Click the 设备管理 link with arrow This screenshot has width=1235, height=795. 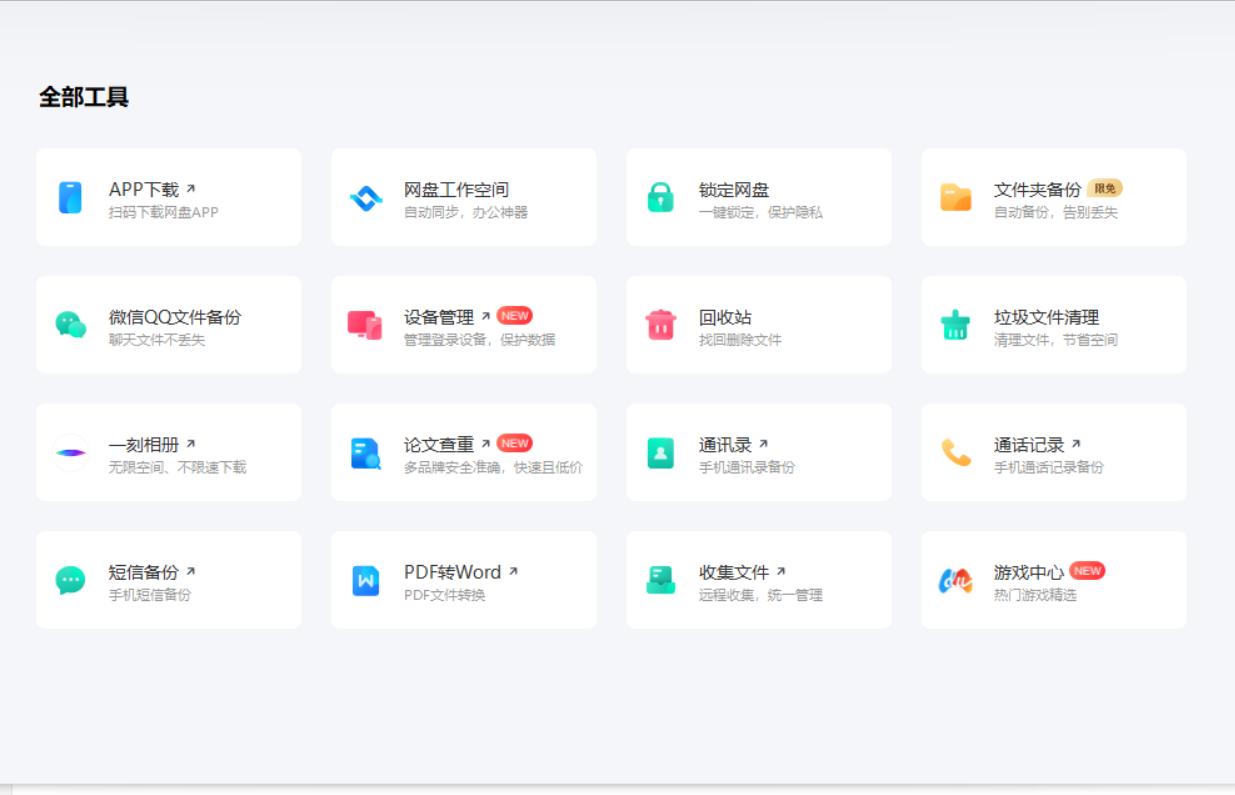[x=443, y=317]
